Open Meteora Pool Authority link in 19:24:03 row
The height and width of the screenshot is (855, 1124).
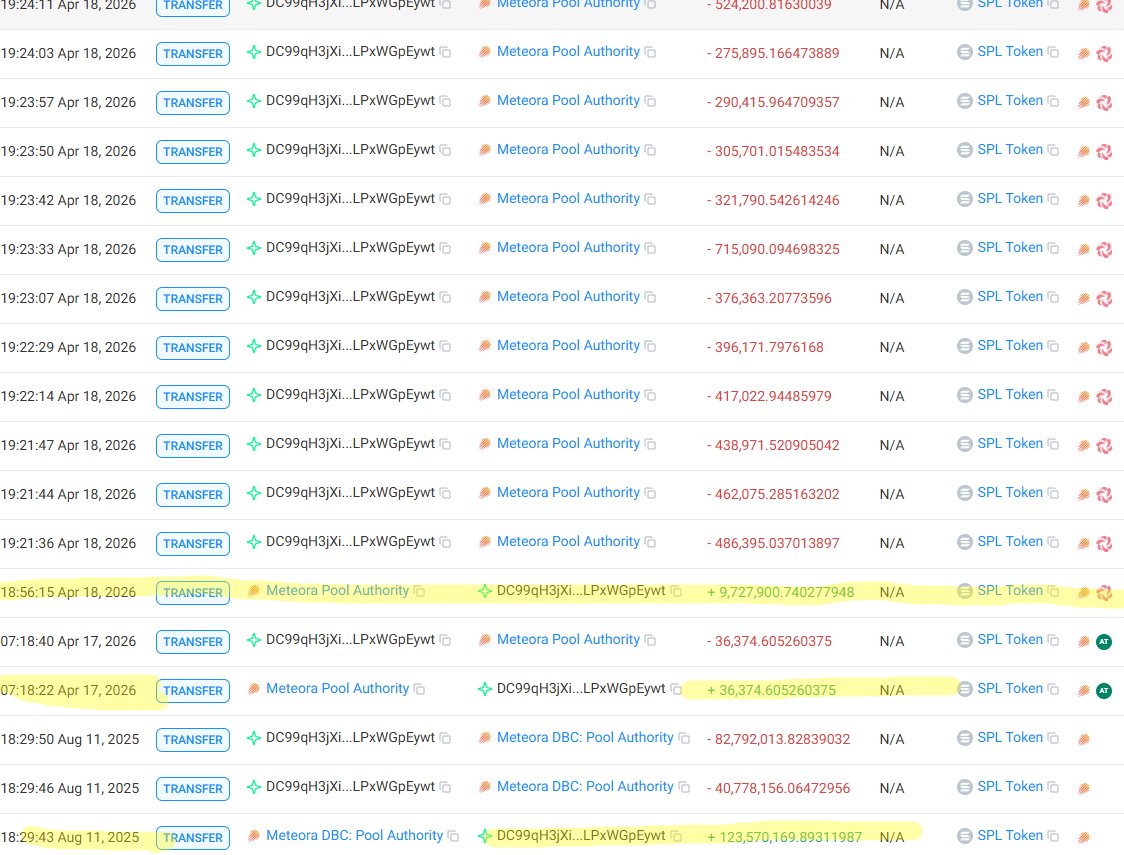point(568,52)
